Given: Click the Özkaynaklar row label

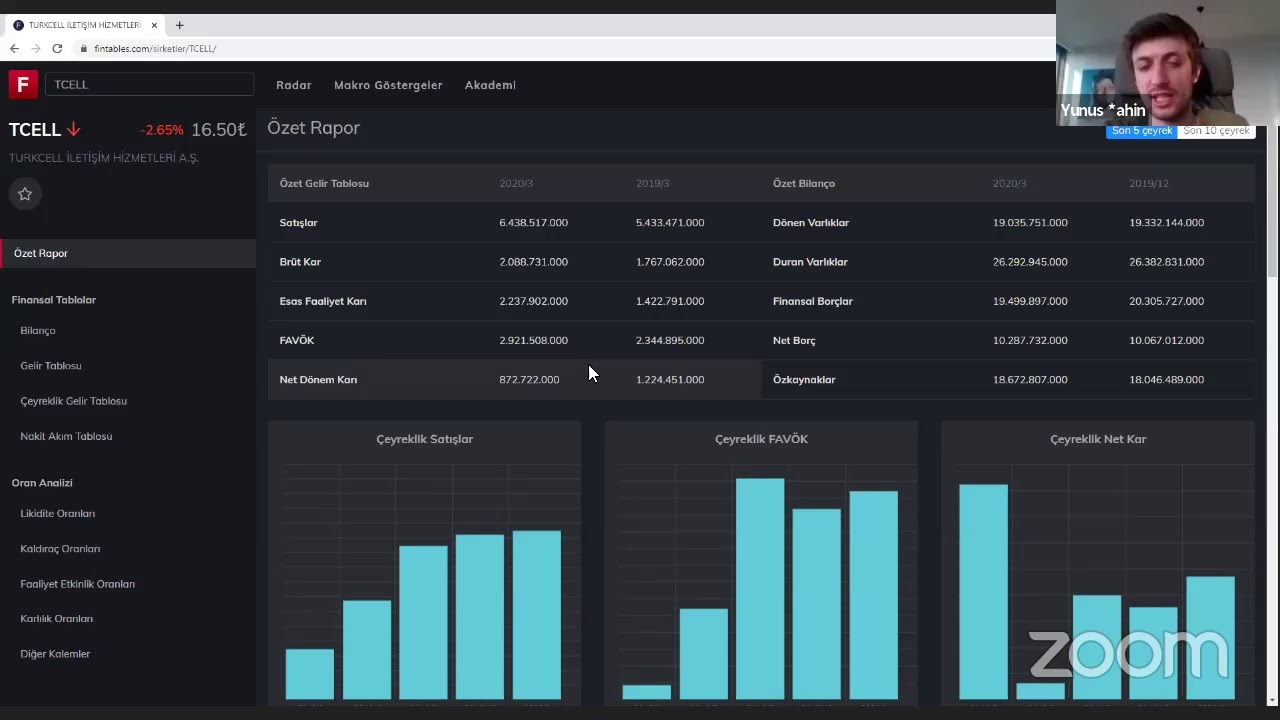Looking at the screenshot, I should pyautogui.click(x=804, y=380).
